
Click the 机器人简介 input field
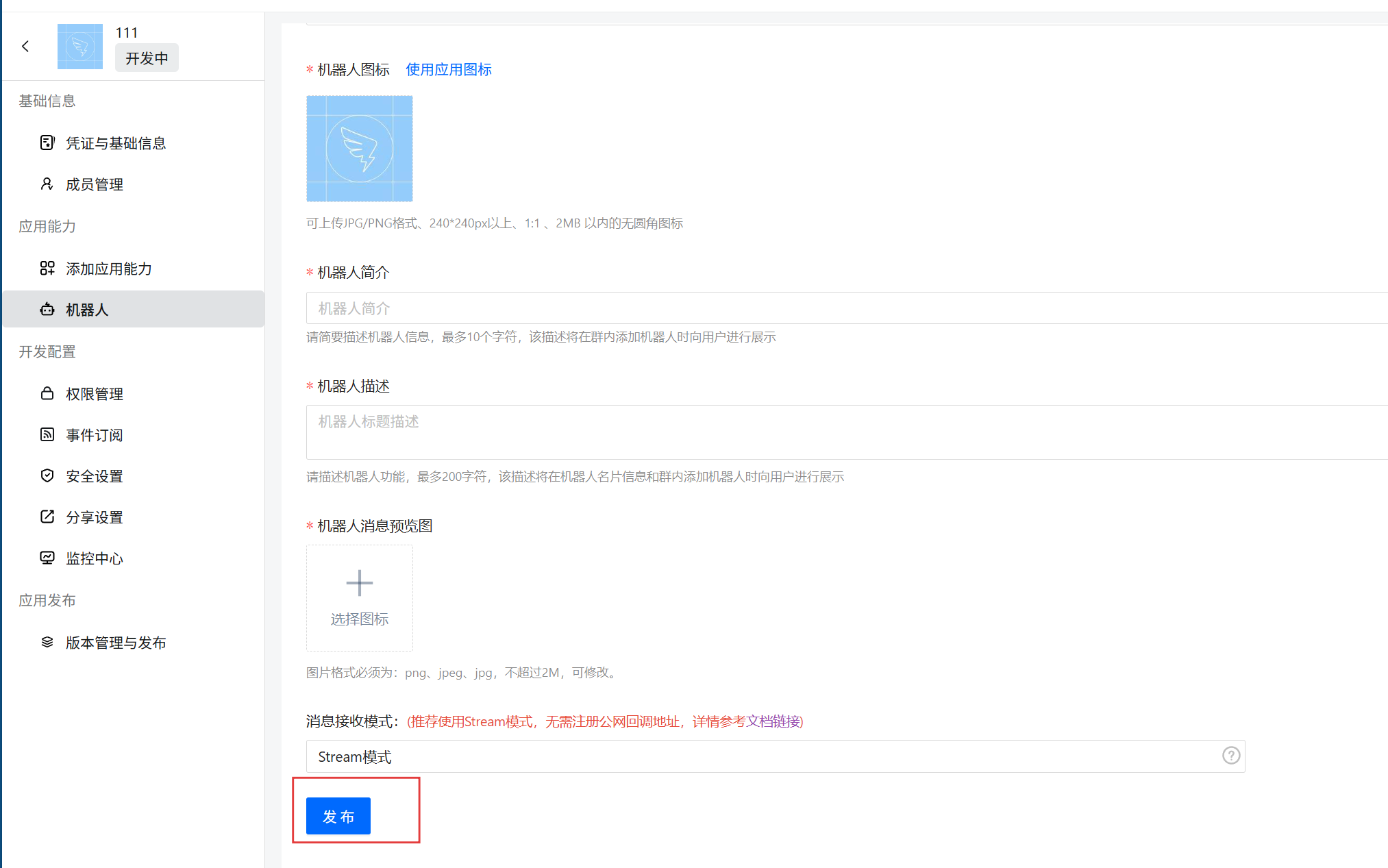(x=843, y=308)
